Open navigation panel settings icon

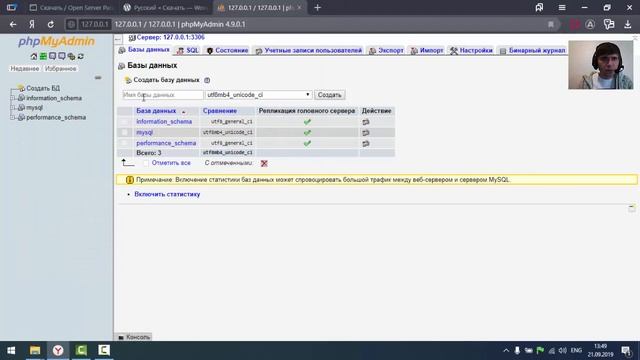[71, 56]
